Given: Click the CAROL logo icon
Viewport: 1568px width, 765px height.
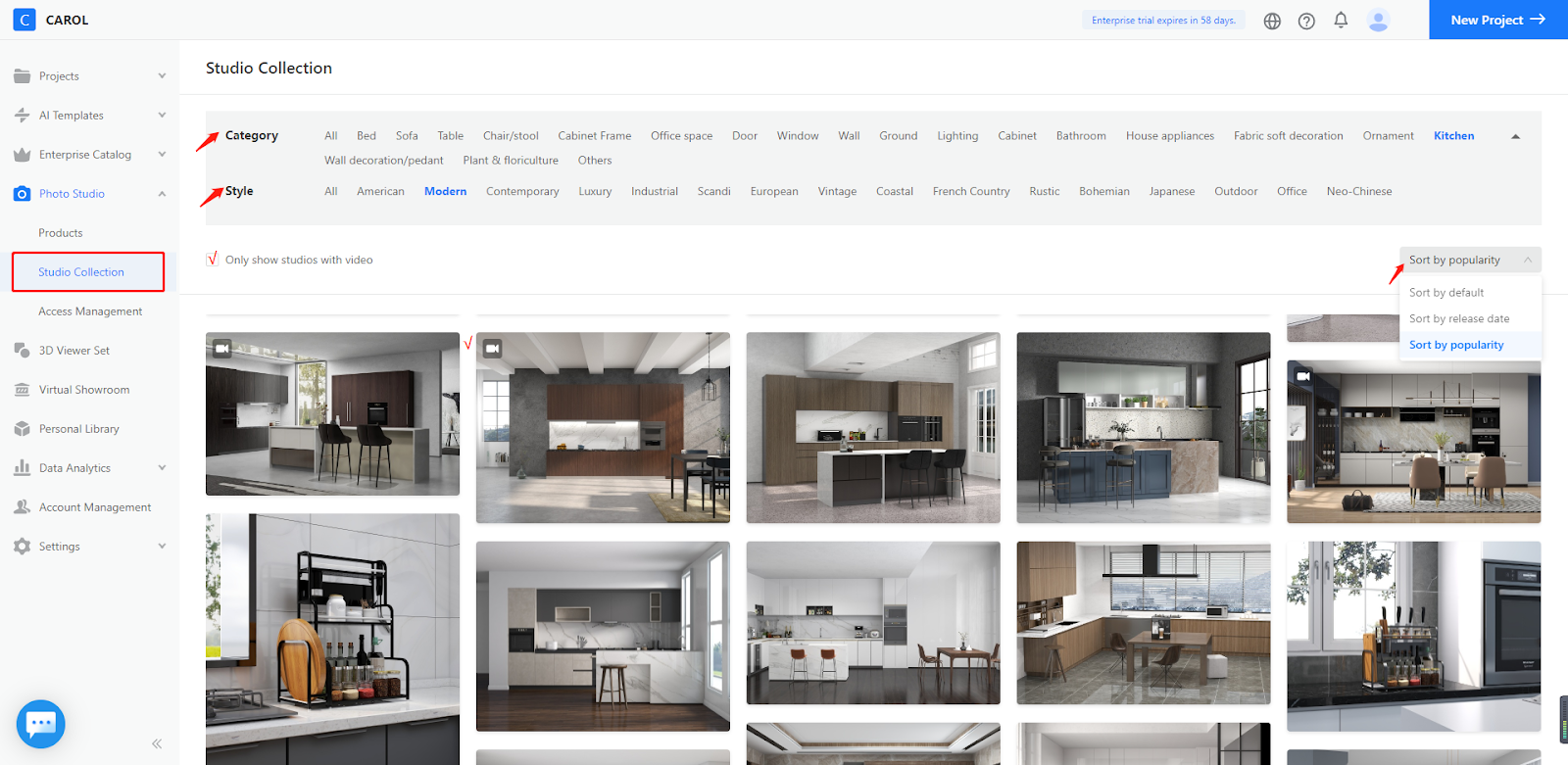Looking at the screenshot, I should click(24, 20).
